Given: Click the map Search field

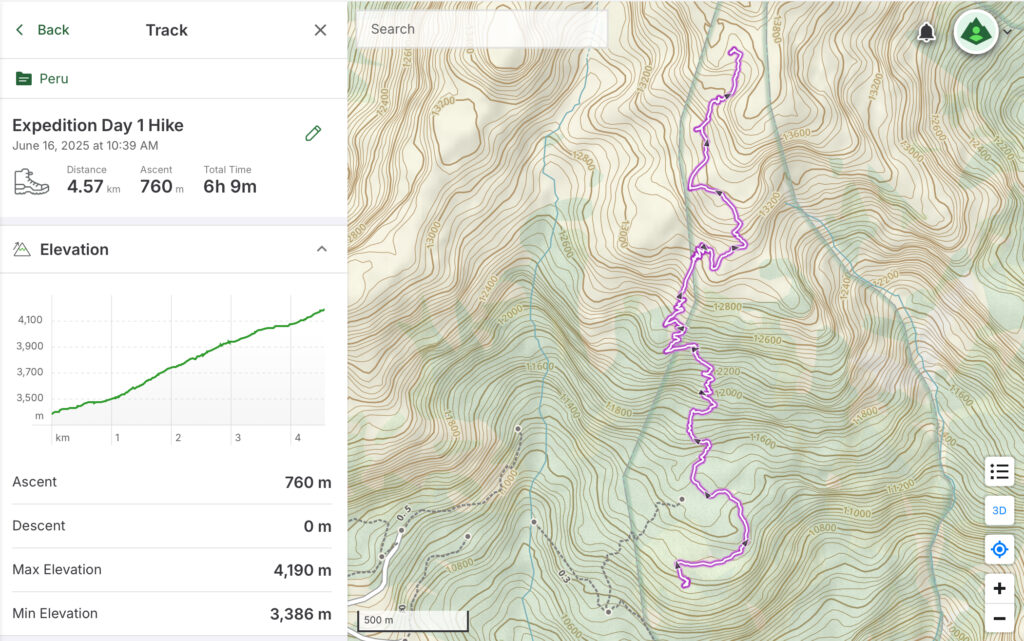Looking at the screenshot, I should tap(482, 29).
